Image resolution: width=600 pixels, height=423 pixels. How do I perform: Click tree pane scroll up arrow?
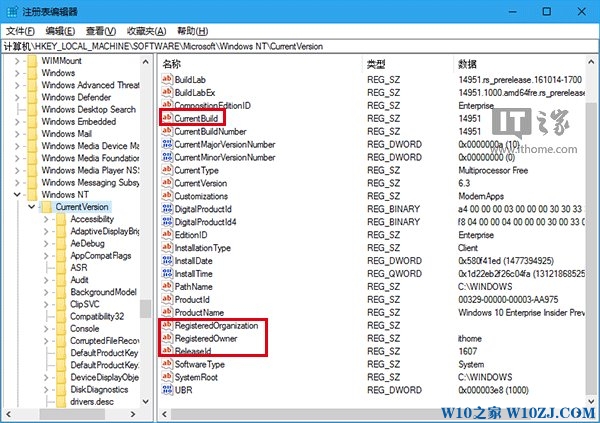point(146,61)
